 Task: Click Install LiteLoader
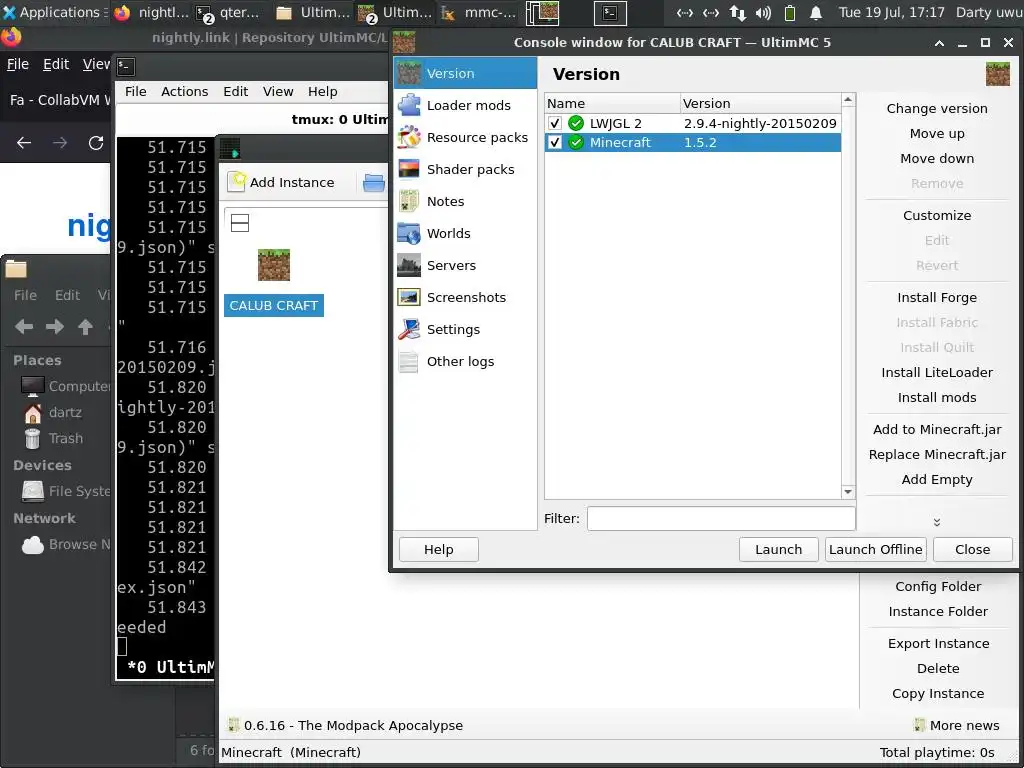tap(937, 372)
